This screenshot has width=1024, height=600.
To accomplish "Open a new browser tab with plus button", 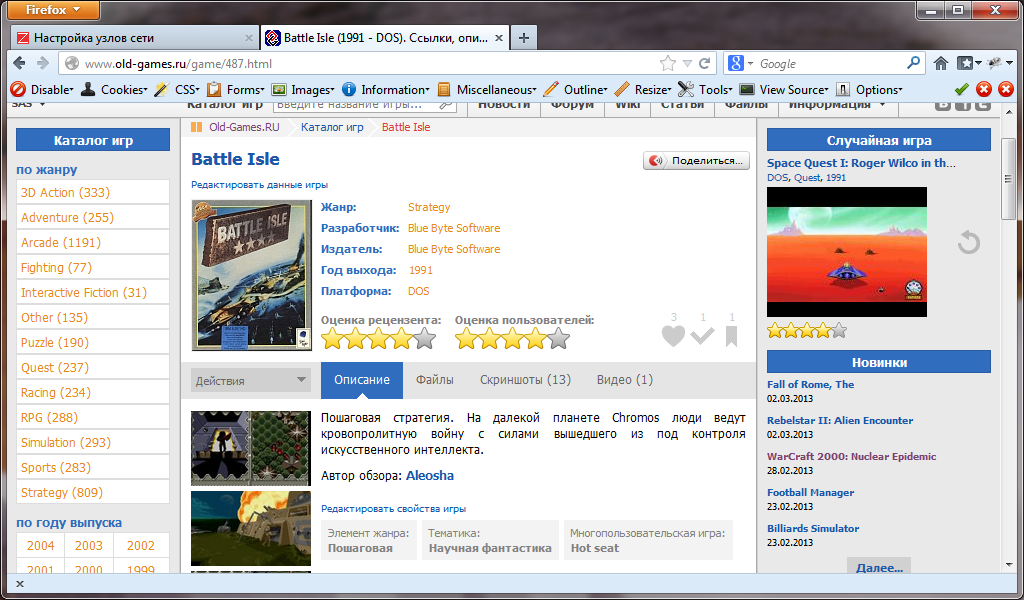I will tap(524, 38).
